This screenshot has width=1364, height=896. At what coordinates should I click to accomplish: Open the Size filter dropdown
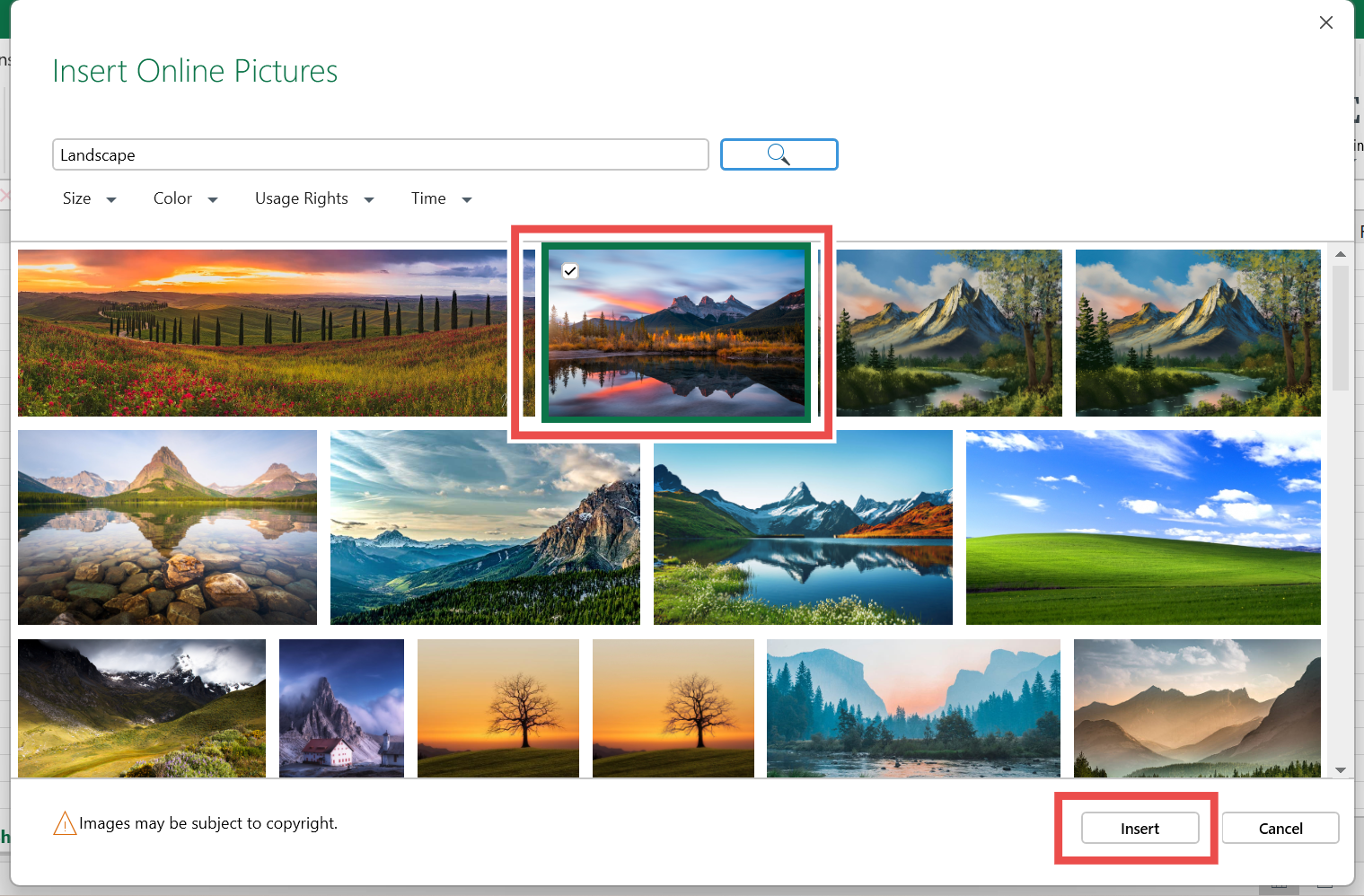coord(89,198)
